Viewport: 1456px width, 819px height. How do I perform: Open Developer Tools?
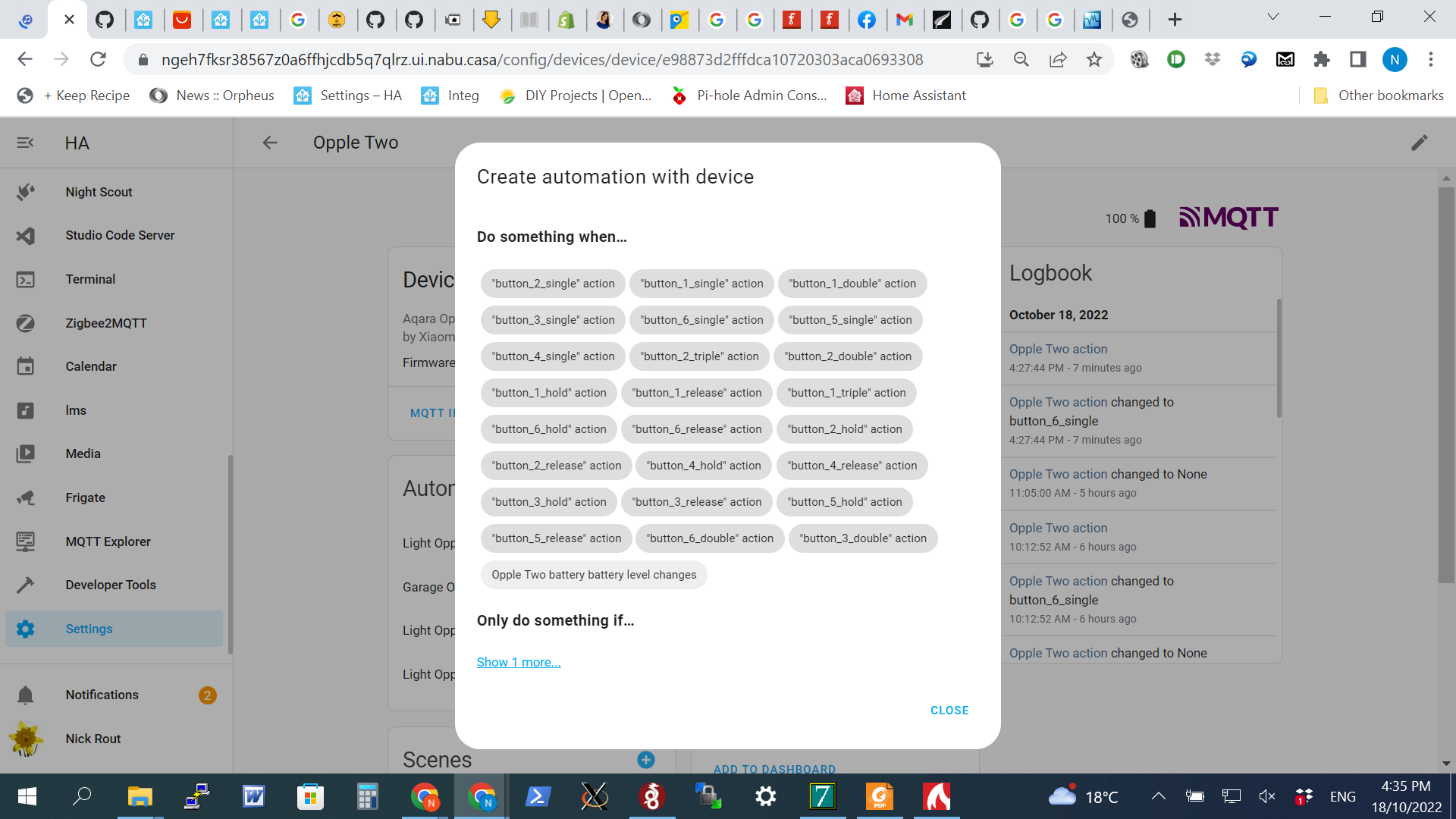[110, 585]
